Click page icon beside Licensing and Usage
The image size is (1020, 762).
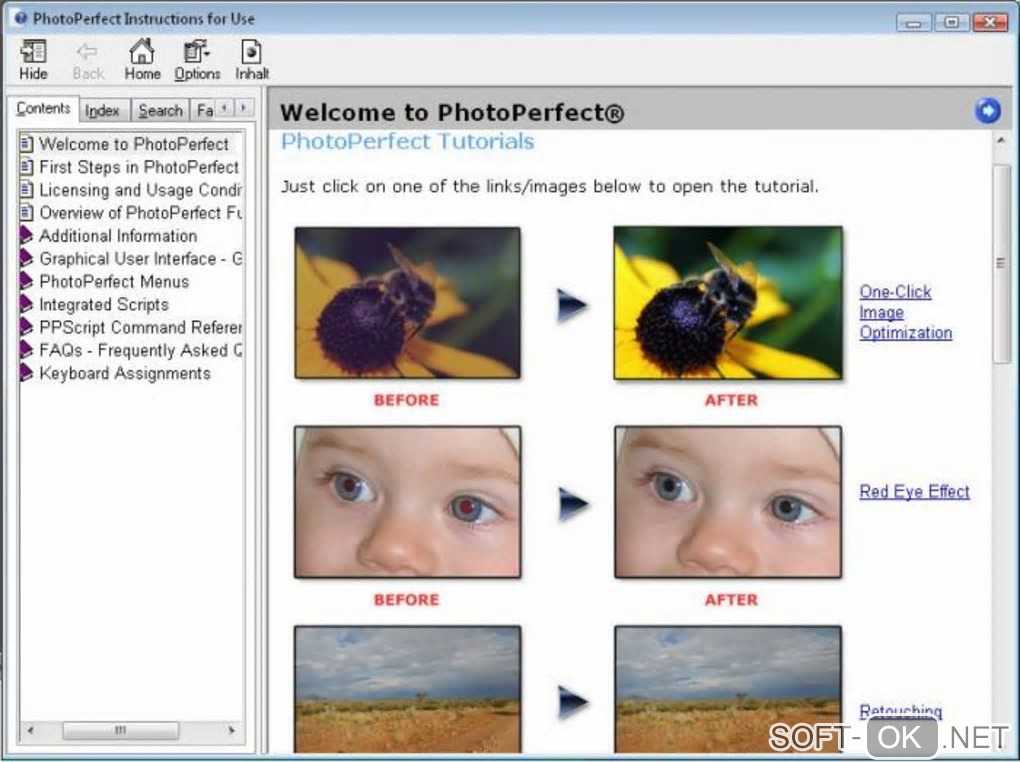[27, 189]
